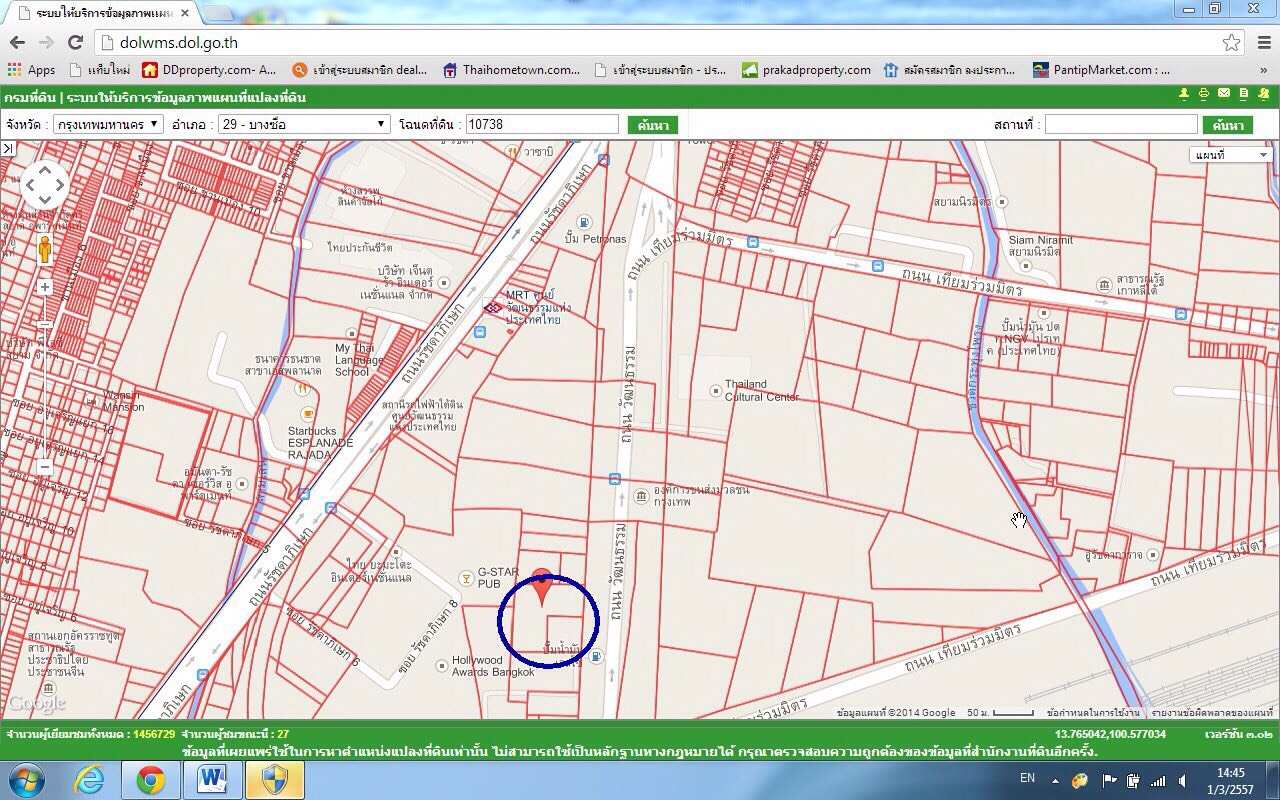
Task: Show hidden tray icons arrow
Action: pyautogui.click(x=1056, y=780)
